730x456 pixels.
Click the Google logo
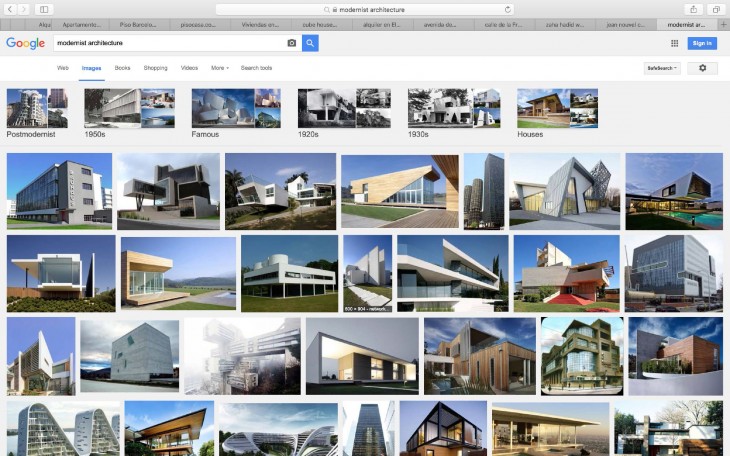click(x=25, y=43)
